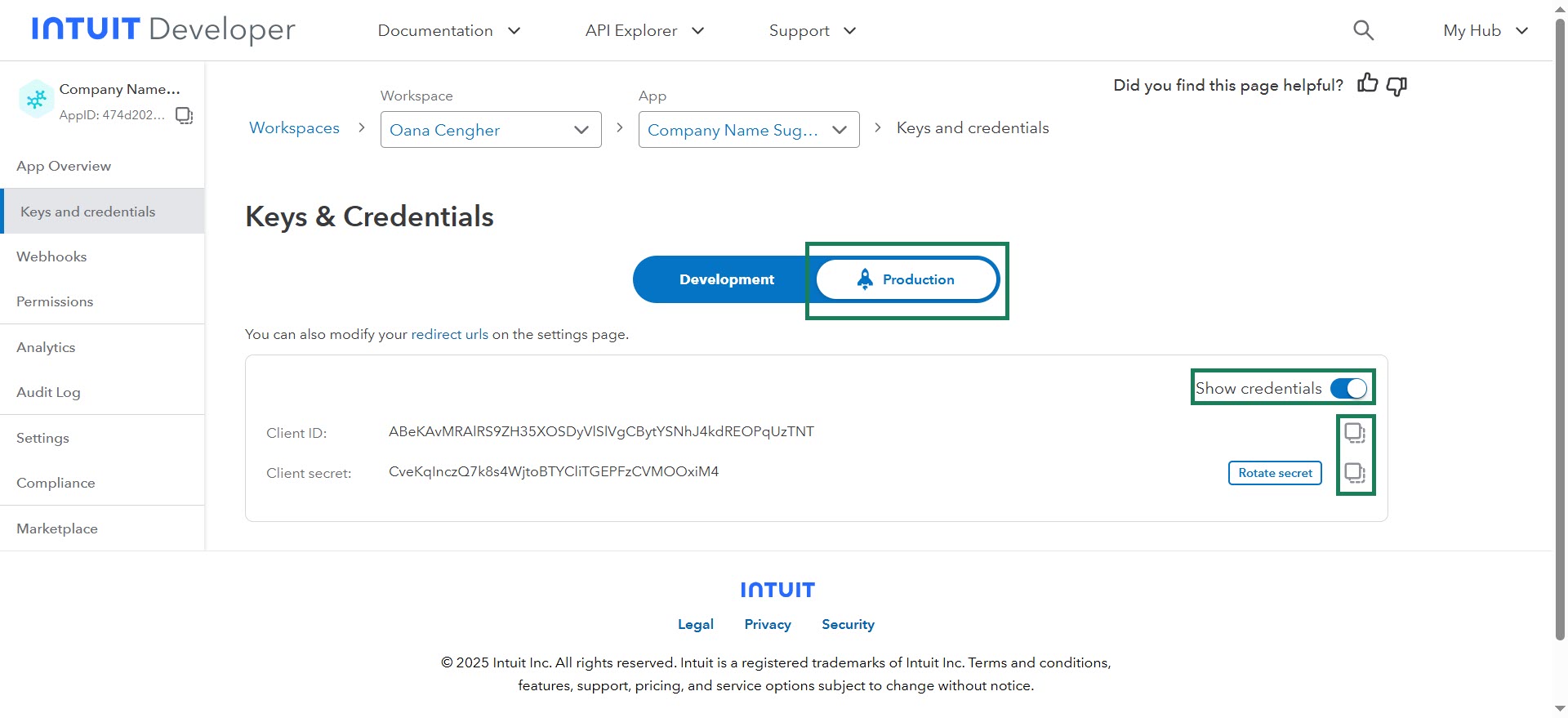The height and width of the screenshot is (718, 1568).
Task: Click the Intuit Developer logo
Action: tap(163, 29)
